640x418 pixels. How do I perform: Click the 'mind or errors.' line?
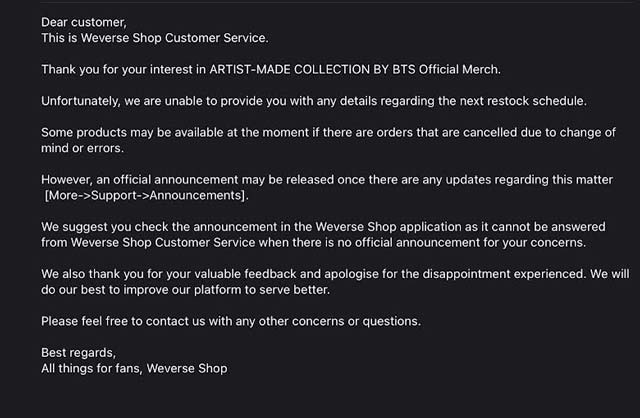point(82,148)
